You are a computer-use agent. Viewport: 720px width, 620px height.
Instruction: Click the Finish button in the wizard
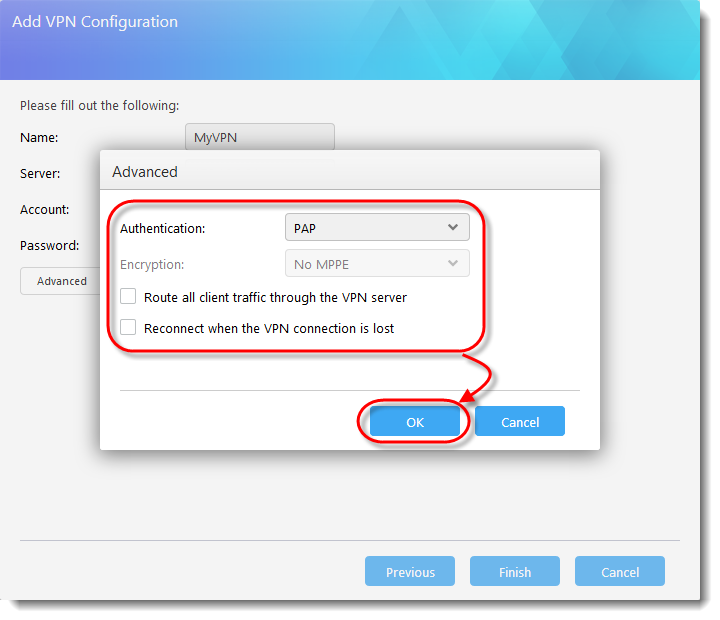515,571
